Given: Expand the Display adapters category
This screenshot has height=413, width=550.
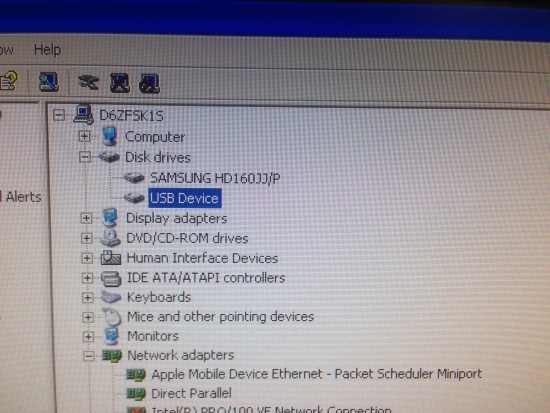Looking at the screenshot, I should click(86, 218).
